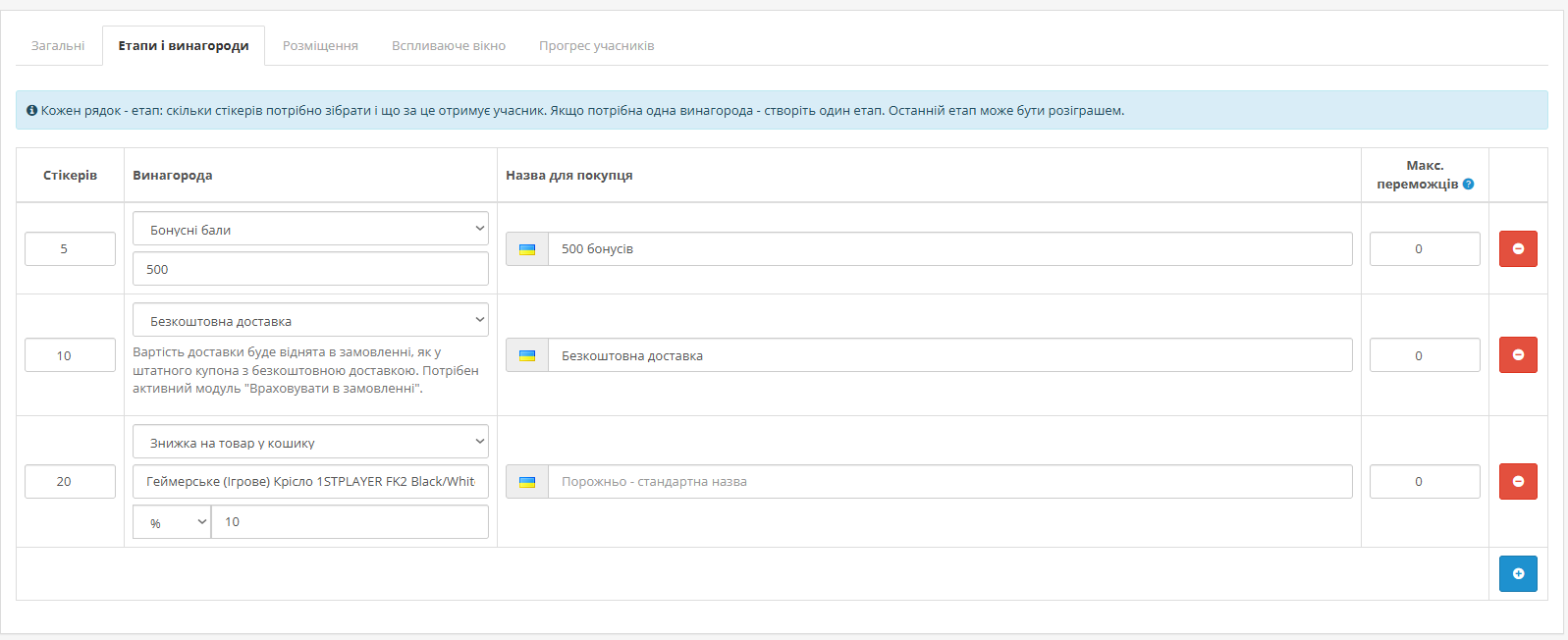The height and width of the screenshot is (640, 1568).
Task: Open the Безкоштовна доставка reward type dropdown
Action: tap(310, 320)
